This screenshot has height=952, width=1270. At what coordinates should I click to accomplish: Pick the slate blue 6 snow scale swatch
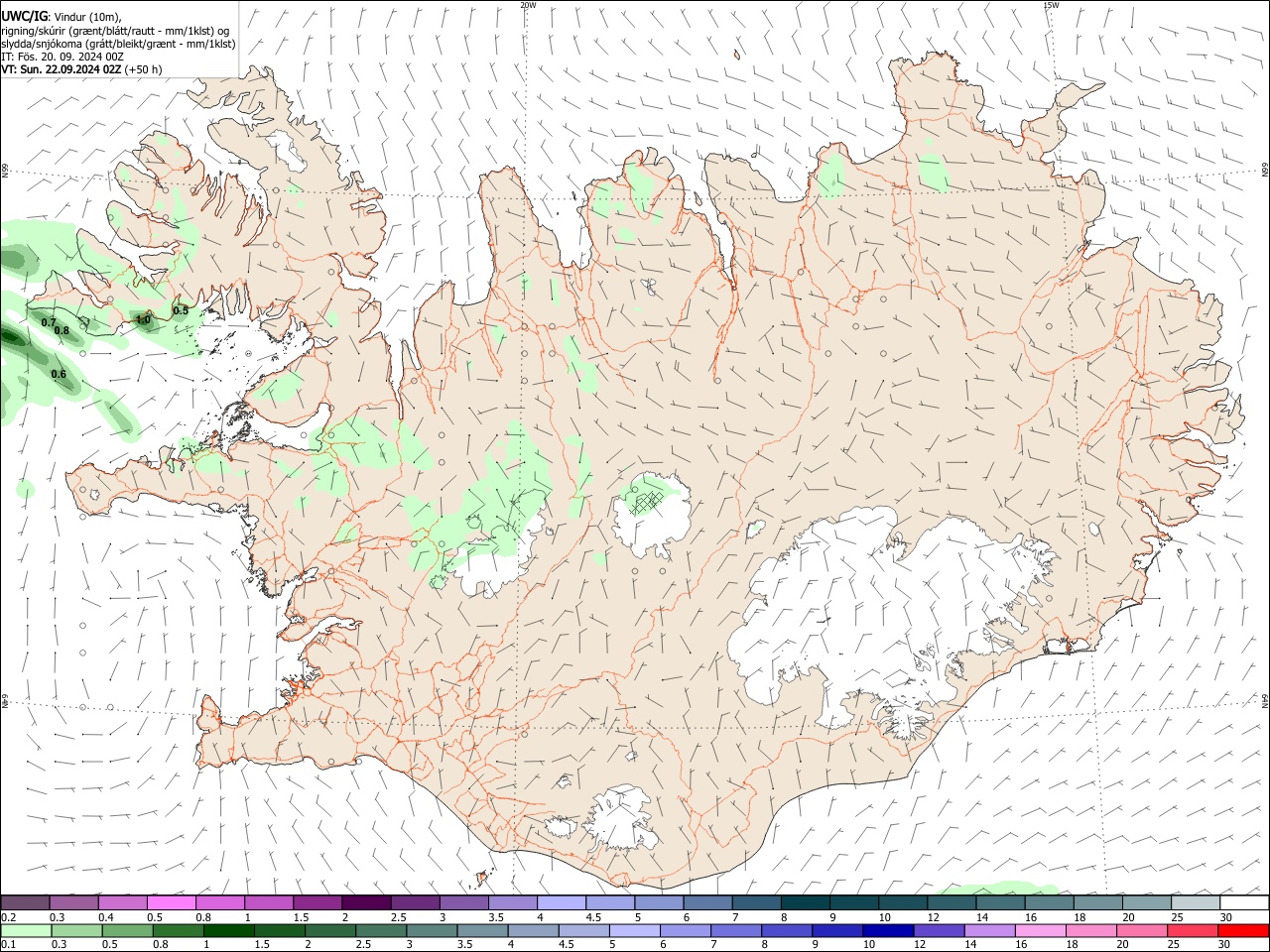point(707,902)
